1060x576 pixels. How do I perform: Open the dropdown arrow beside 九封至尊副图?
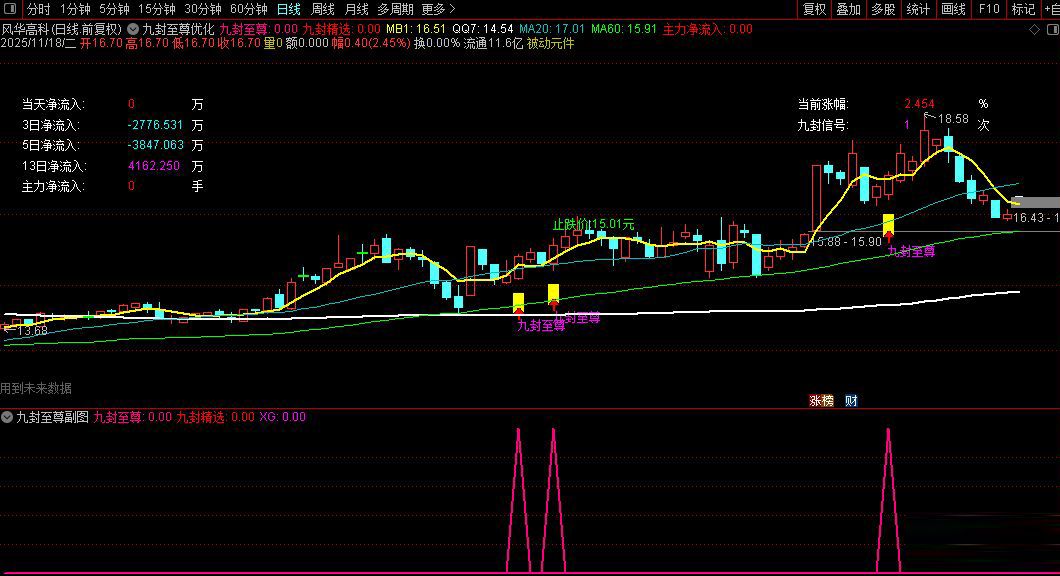point(7,417)
